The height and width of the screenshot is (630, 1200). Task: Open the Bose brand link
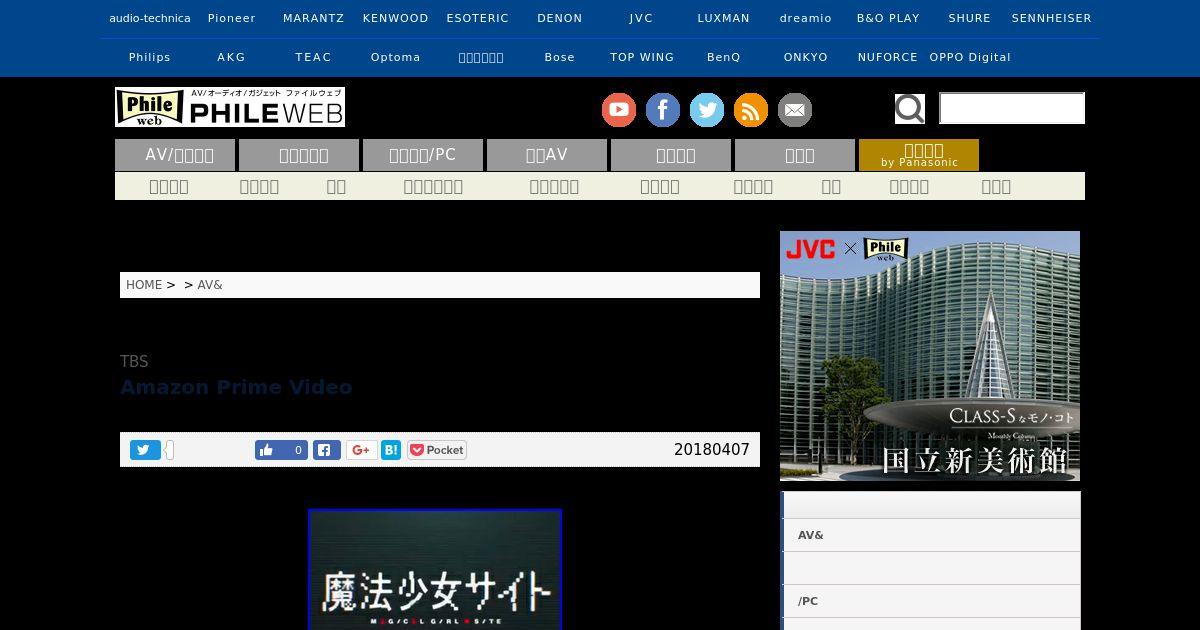coord(560,57)
